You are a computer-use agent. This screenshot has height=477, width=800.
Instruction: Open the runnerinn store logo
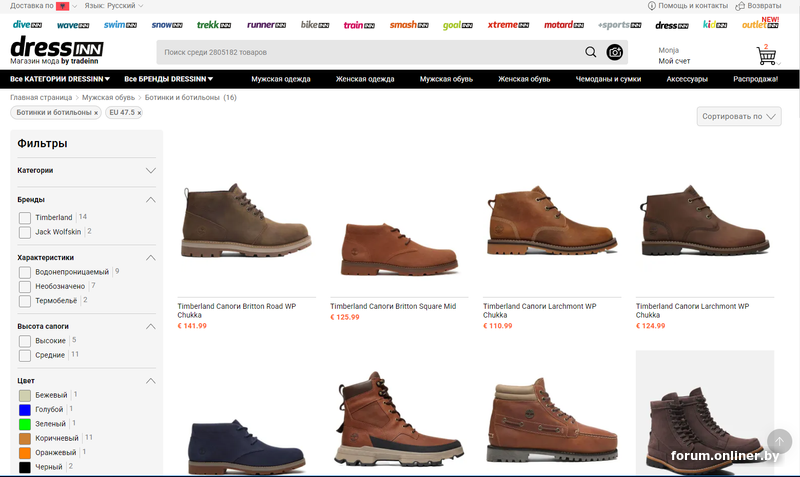[x=266, y=24]
